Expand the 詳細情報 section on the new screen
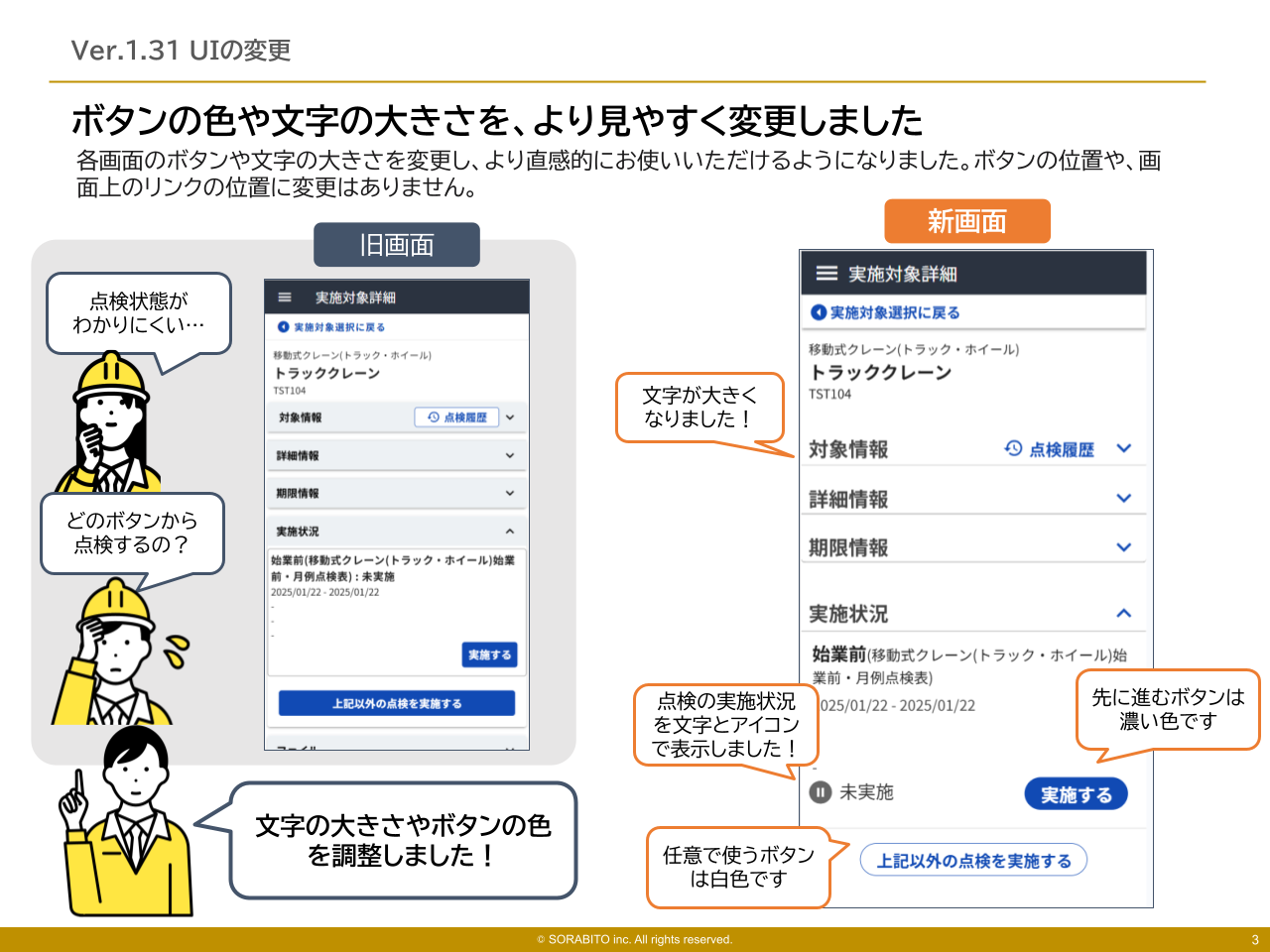This screenshot has width=1270, height=952. pyautogui.click(x=1125, y=497)
